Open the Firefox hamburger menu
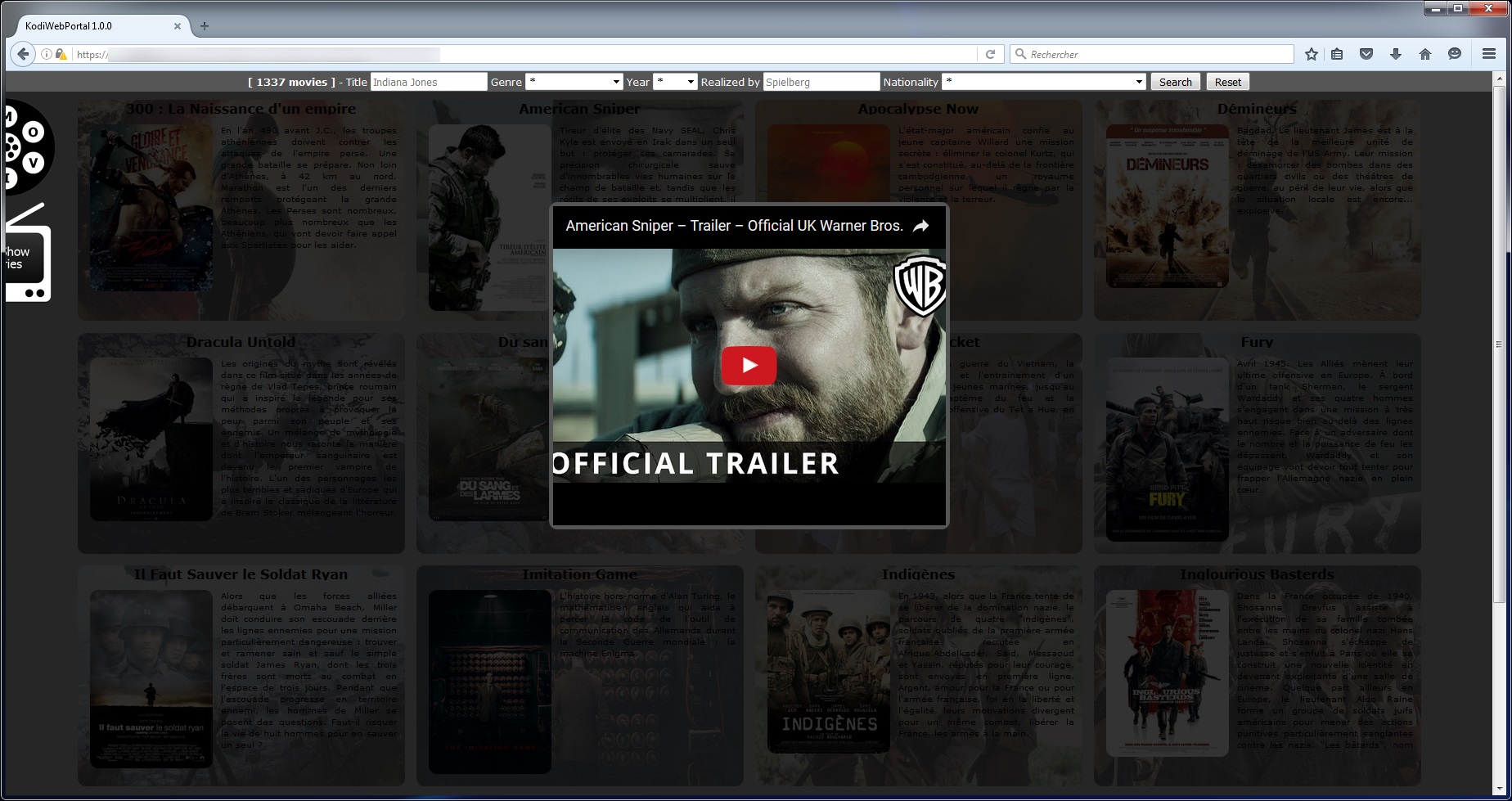This screenshot has height=801, width=1512. pyautogui.click(x=1489, y=54)
